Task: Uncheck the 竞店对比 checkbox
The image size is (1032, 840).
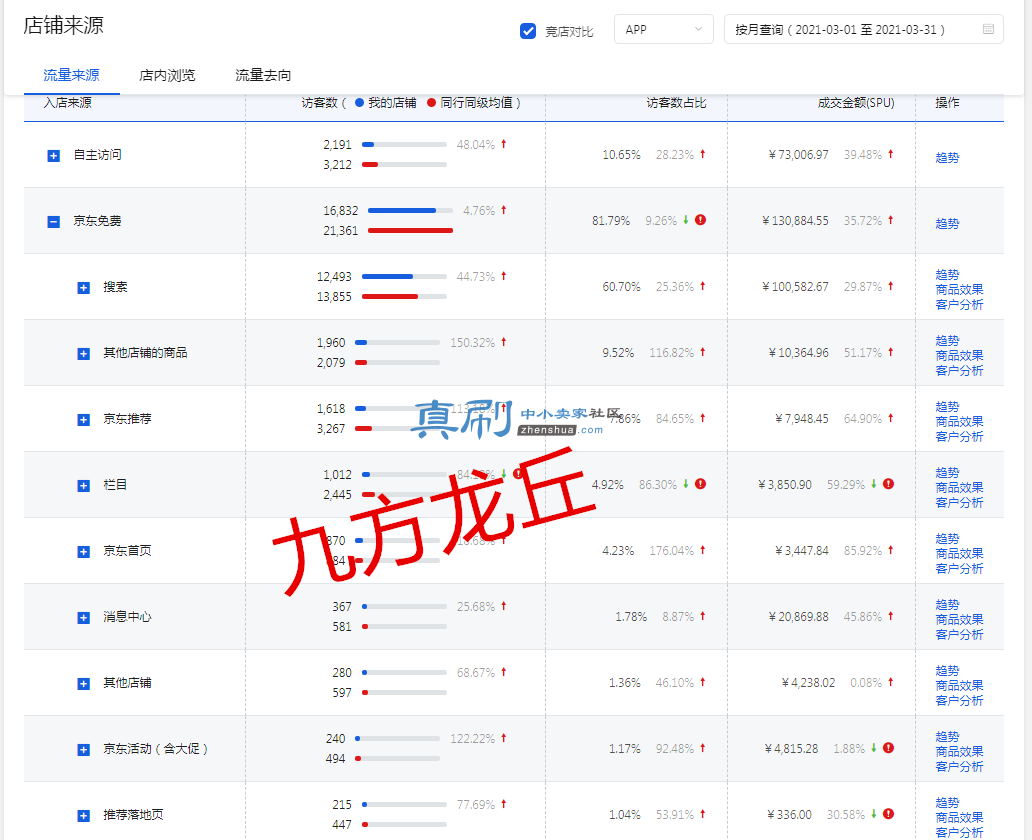Action: click(528, 31)
